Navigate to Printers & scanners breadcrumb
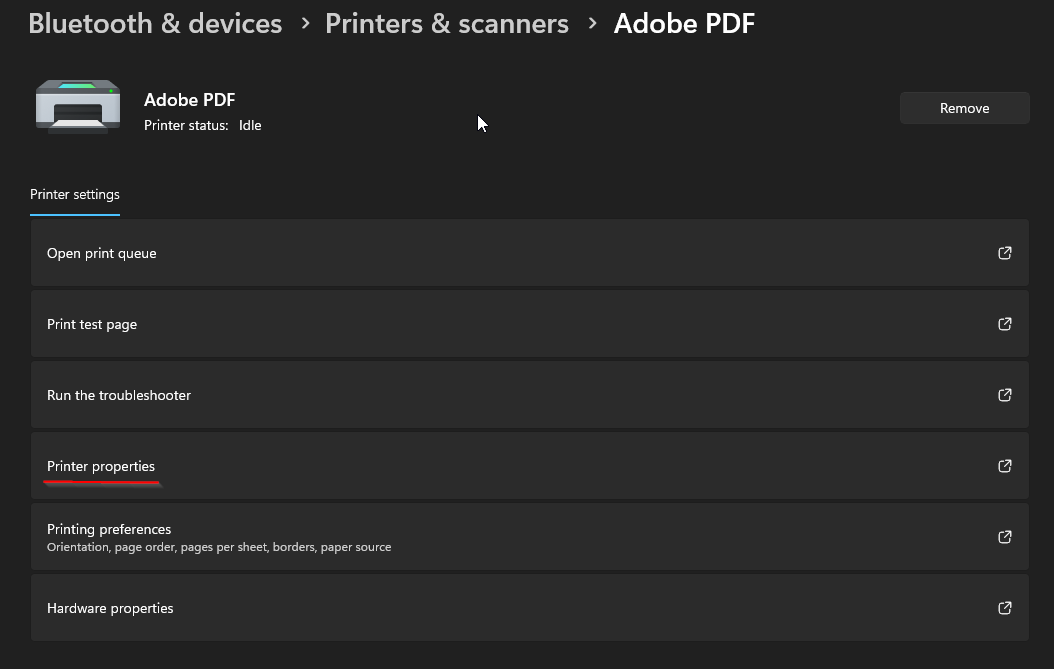The width and height of the screenshot is (1054, 669). pos(447,24)
